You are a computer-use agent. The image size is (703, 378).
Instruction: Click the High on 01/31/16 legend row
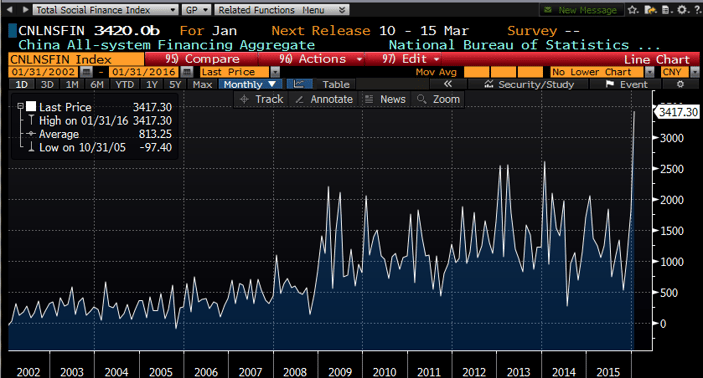pos(100,121)
